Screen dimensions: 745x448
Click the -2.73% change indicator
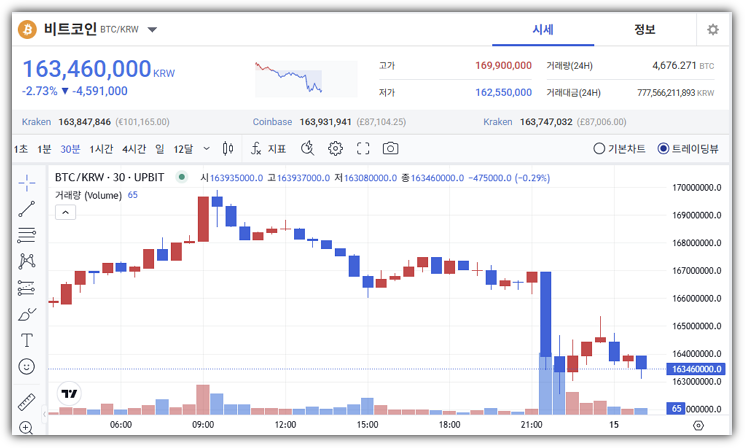tap(39, 91)
